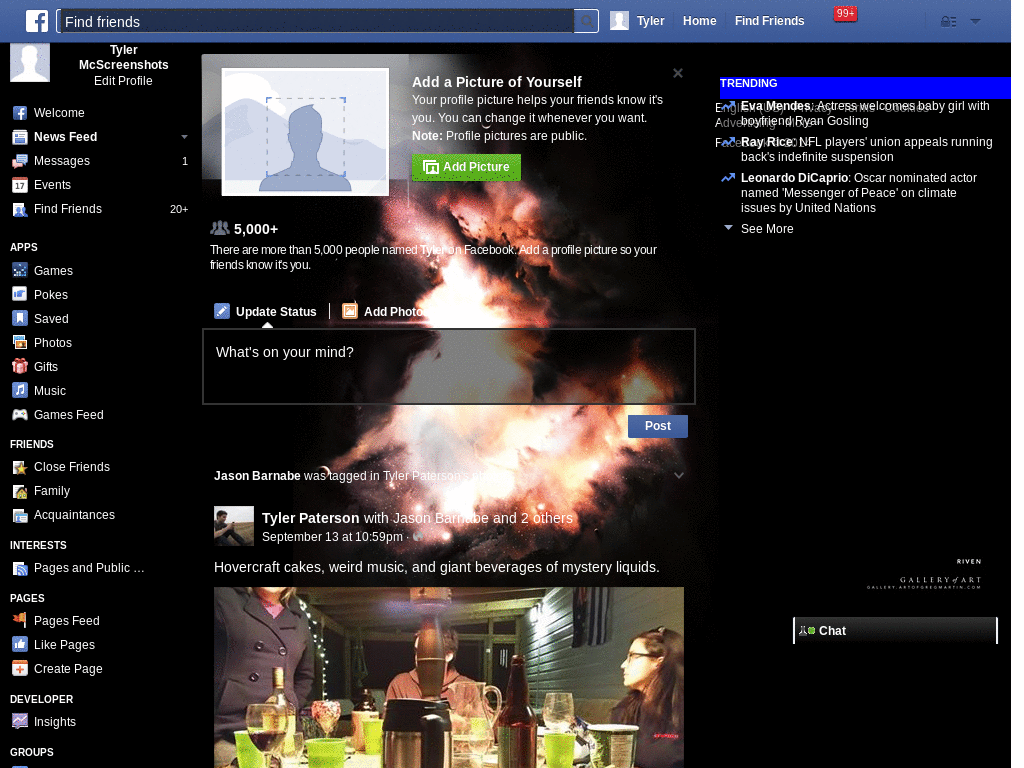Open Tyler Paterson's post avatar
Screen dimensions: 1024x768
tap(234, 526)
